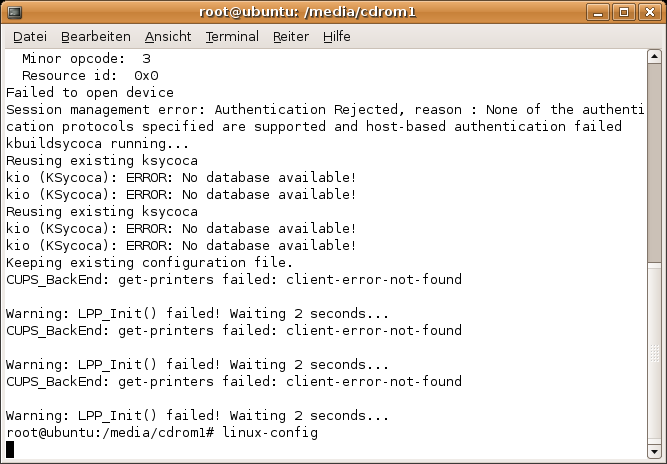Open the Terminal menu

(x=232, y=36)
